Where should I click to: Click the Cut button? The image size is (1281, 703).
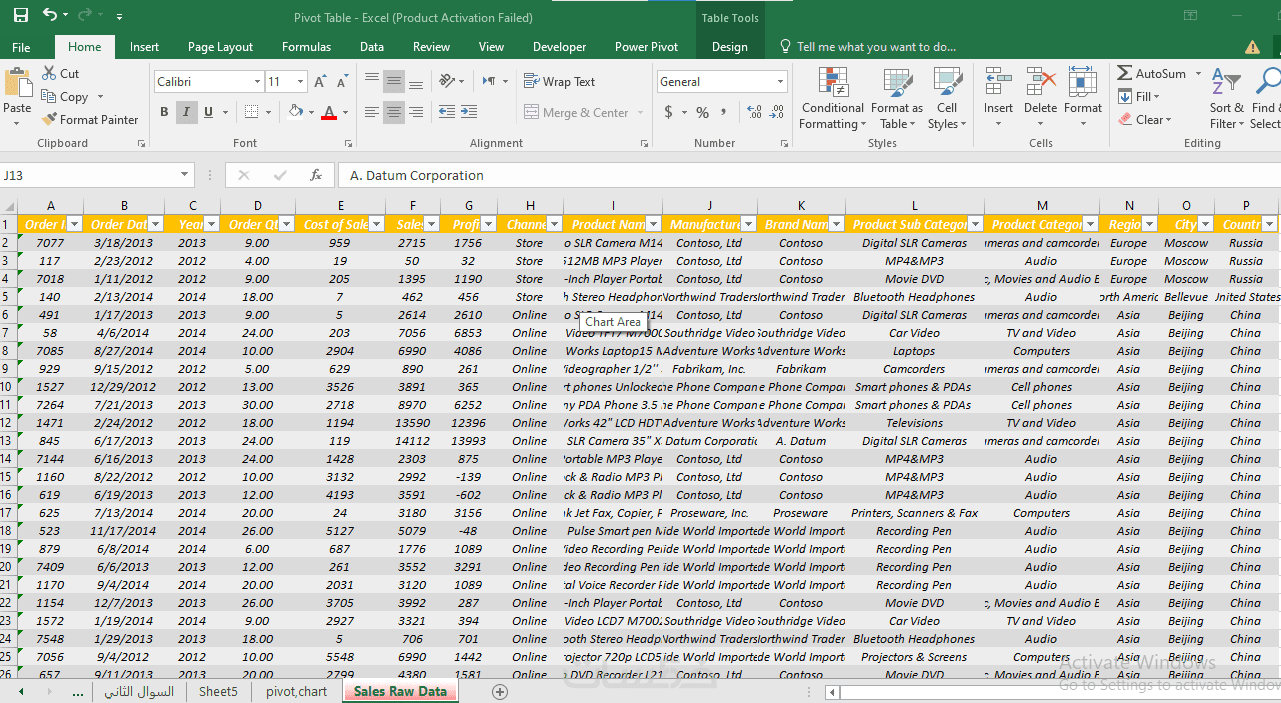click(x=60, y=74)
